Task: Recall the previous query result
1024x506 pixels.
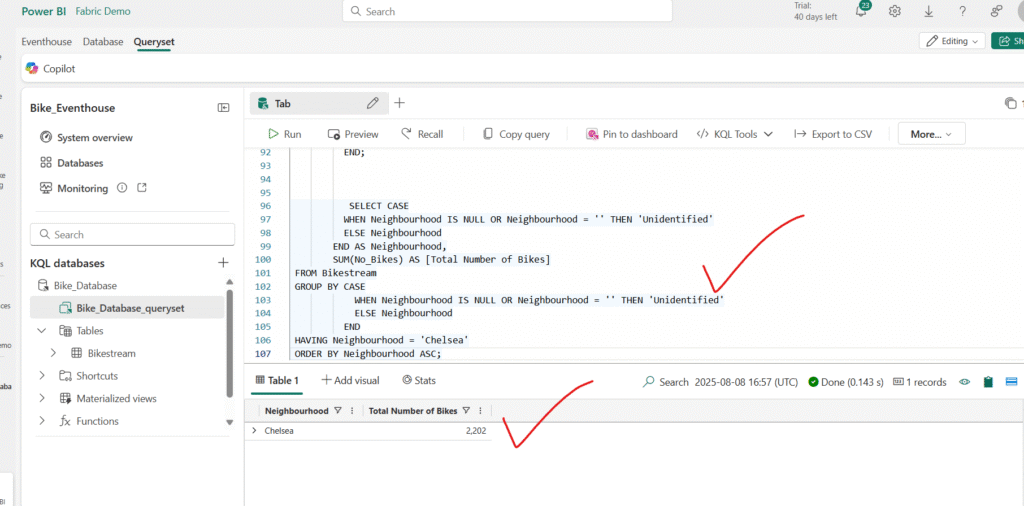Action: point(422,134)
